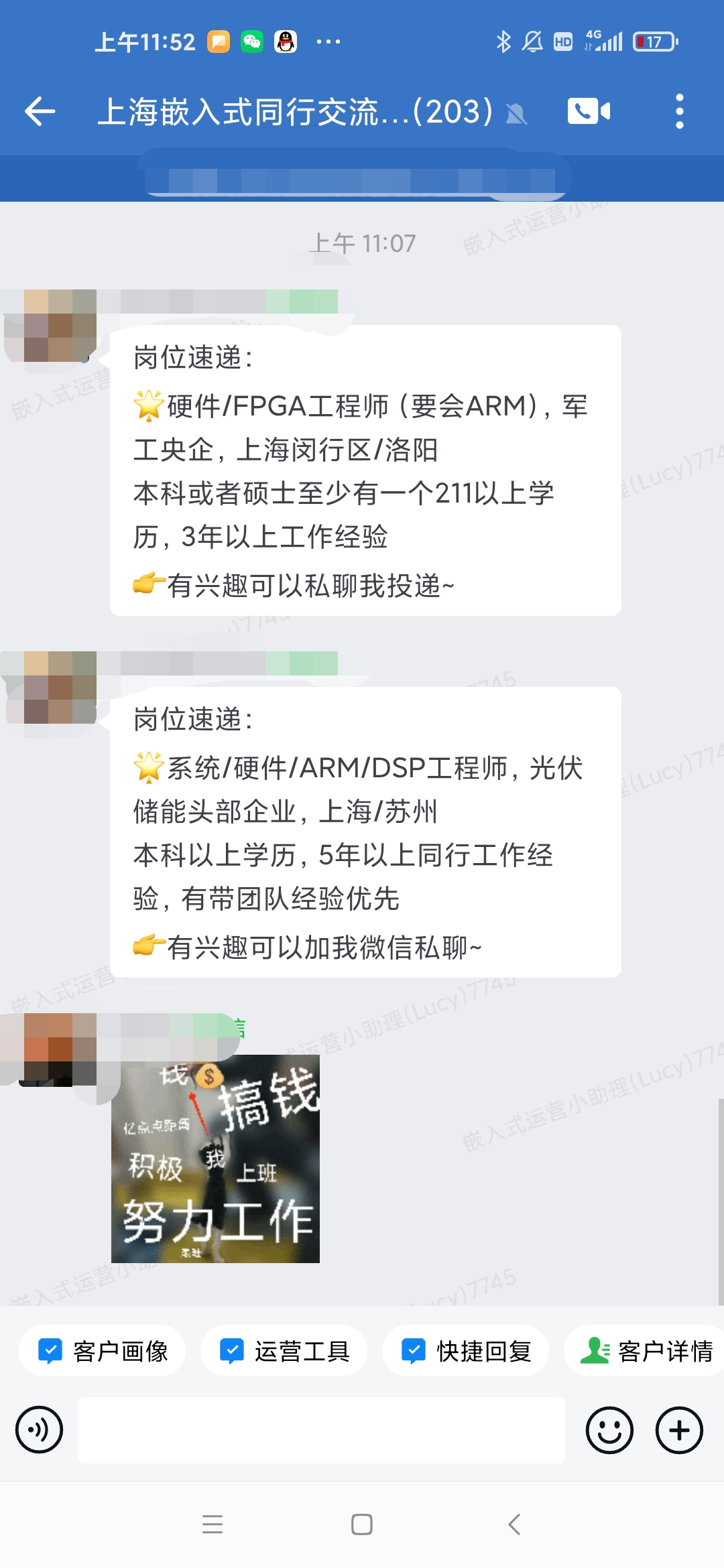Select 快捷回复 quick replies

(466, 1351)
